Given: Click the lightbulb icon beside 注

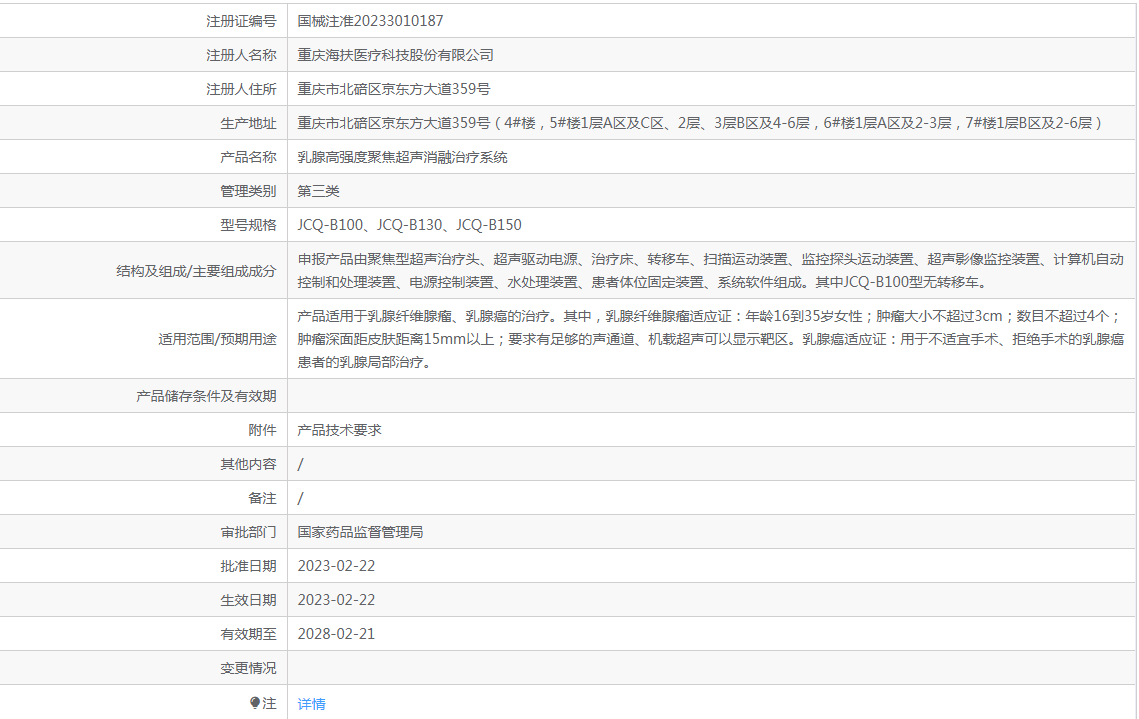Looking at the screenshot, I should tap(254, 703).
